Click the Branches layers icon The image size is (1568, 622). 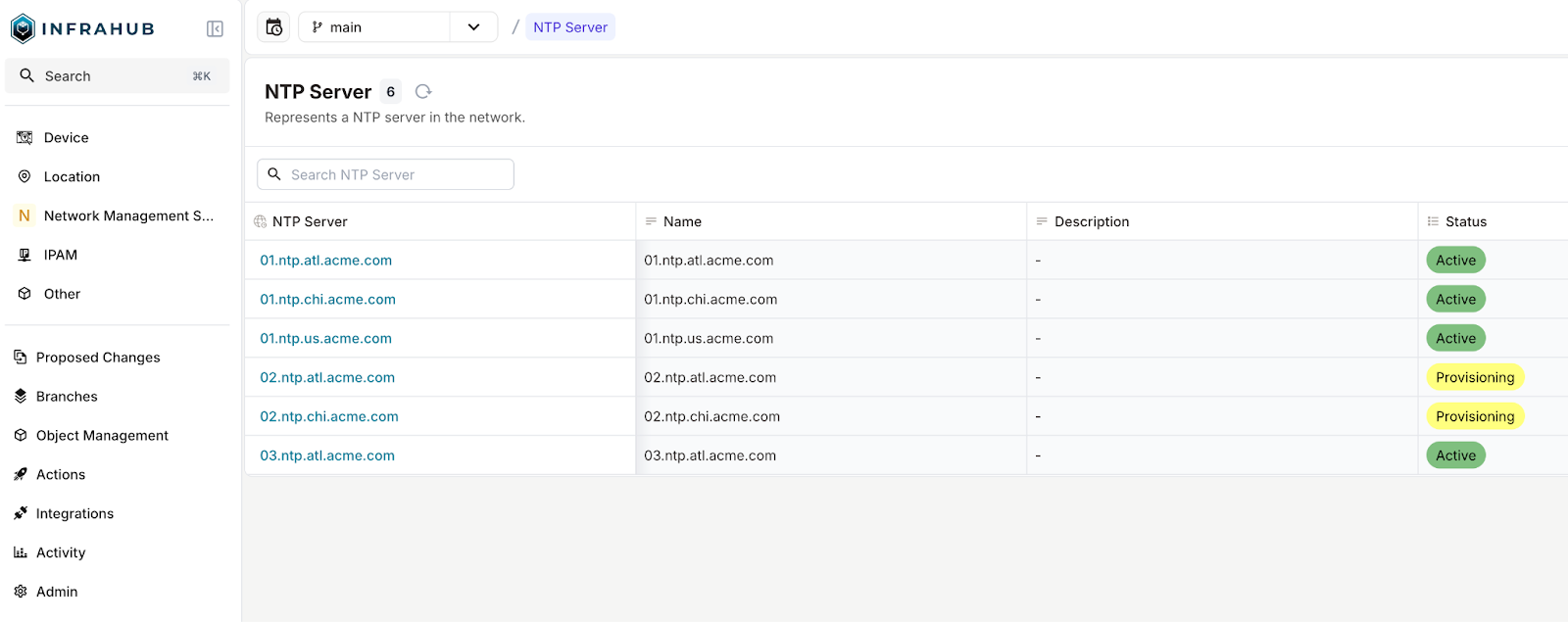point(21,396)
